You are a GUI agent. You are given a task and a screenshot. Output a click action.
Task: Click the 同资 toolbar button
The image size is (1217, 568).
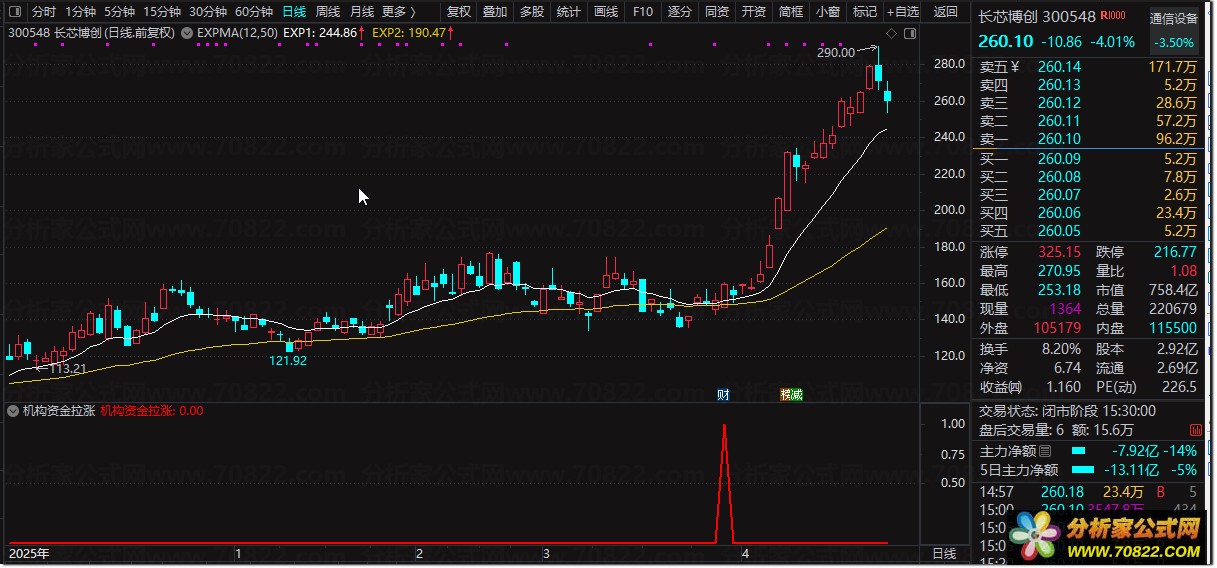pos(716,12)
